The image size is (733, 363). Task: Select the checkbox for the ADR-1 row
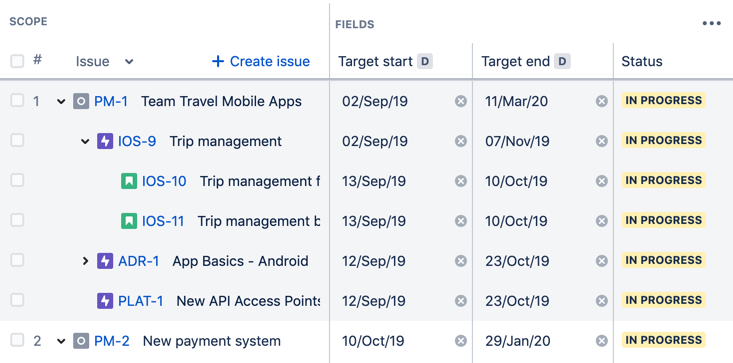point(17,260)
